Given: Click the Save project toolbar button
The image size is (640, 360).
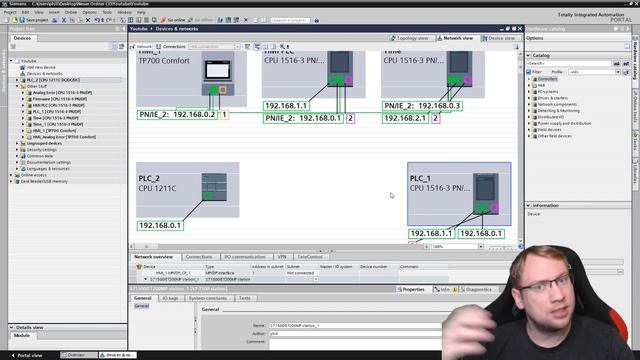Looking at the screenshot, I should coord(34,20).
